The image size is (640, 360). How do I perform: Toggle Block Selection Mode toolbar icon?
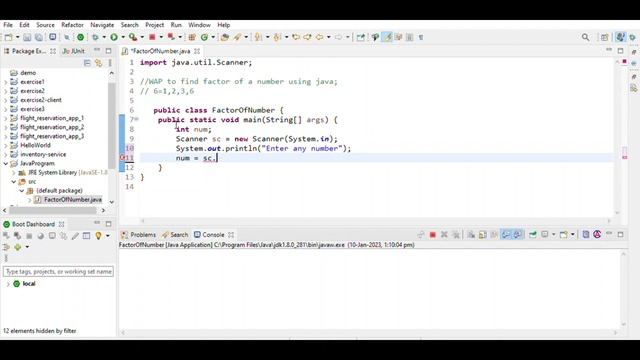click(409, 38)
